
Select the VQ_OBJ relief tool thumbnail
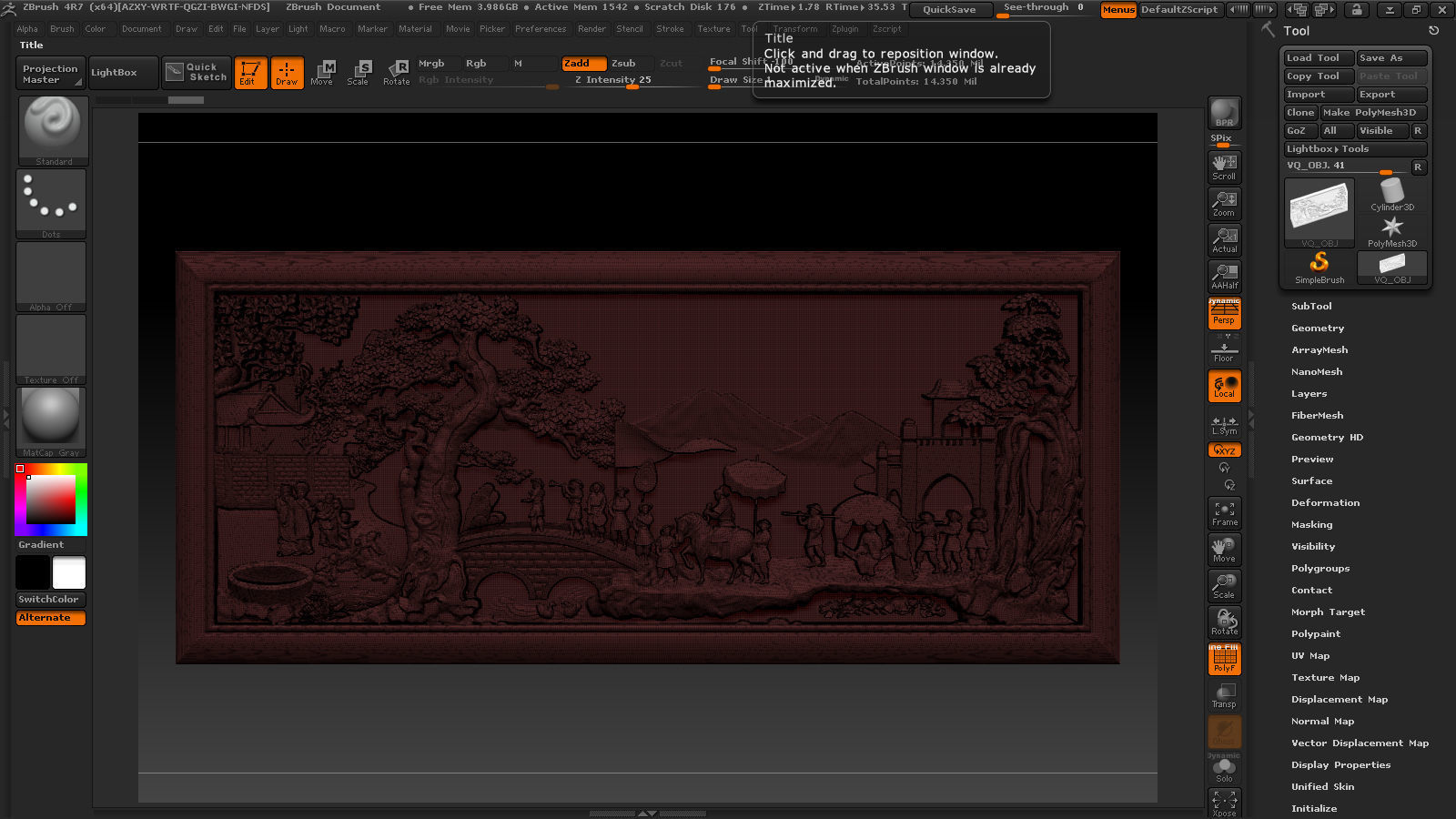pos(1319,213)
